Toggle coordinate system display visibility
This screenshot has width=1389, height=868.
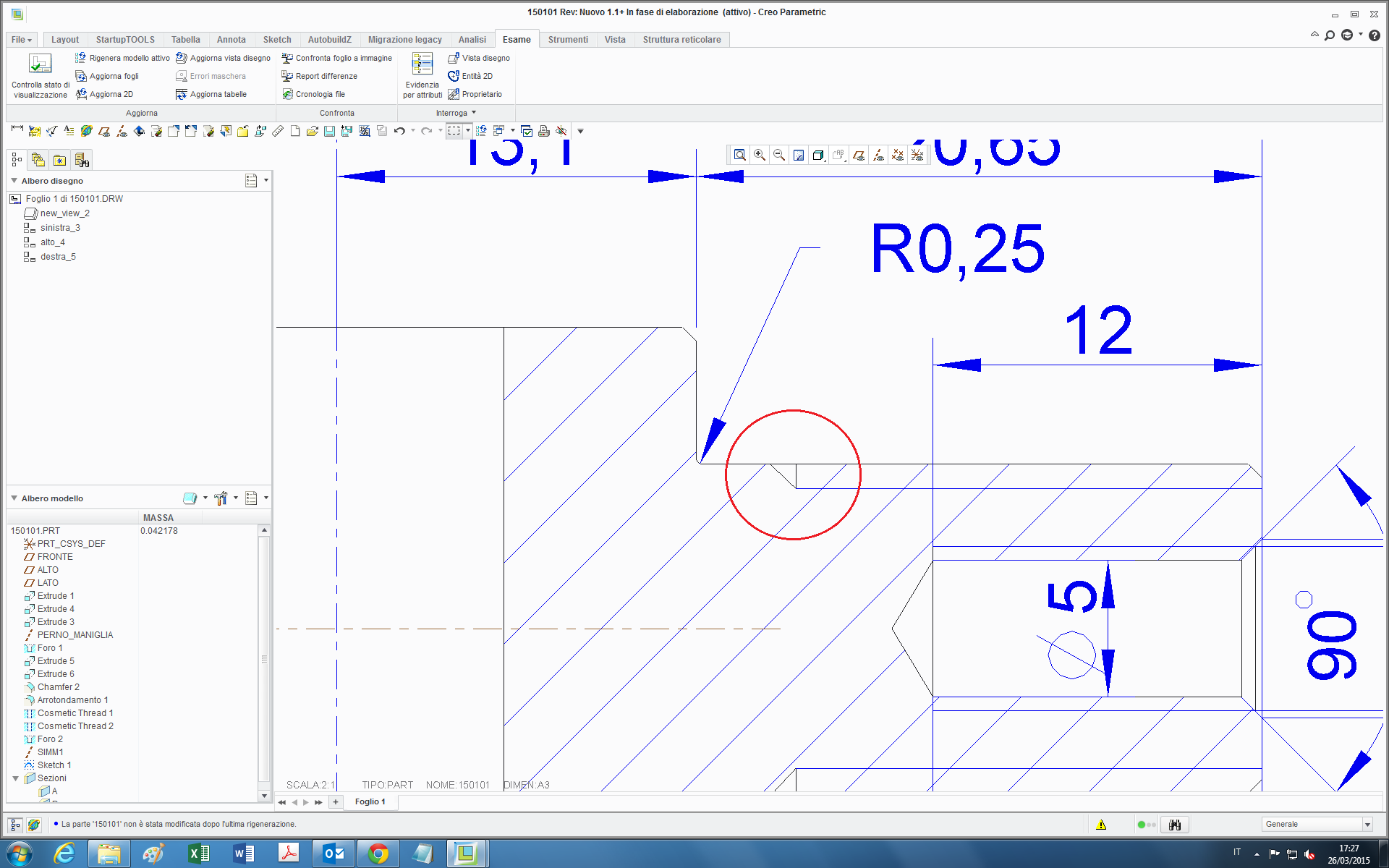(917, 155)
